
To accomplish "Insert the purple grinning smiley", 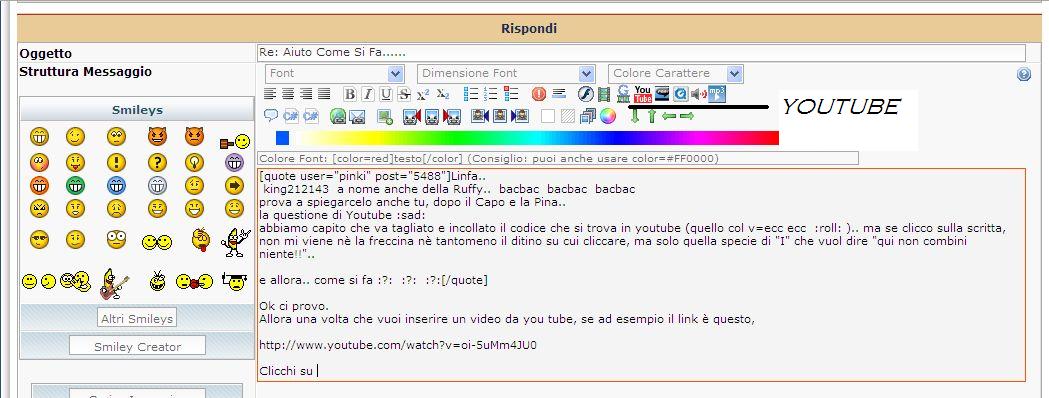I will pyautogui.click(x=234, y=162).
